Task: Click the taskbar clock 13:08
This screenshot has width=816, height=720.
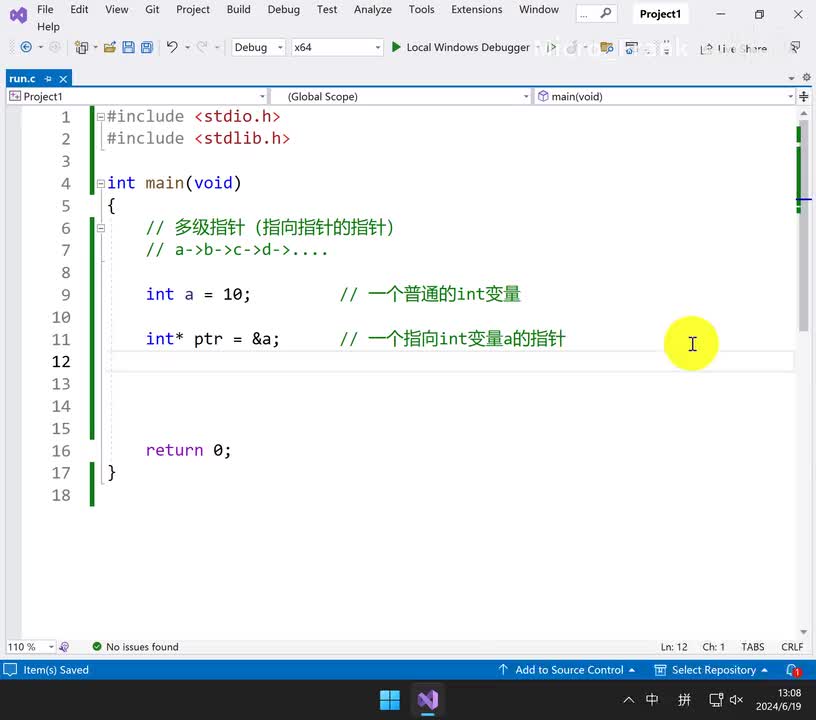Action: pos(789,693)
